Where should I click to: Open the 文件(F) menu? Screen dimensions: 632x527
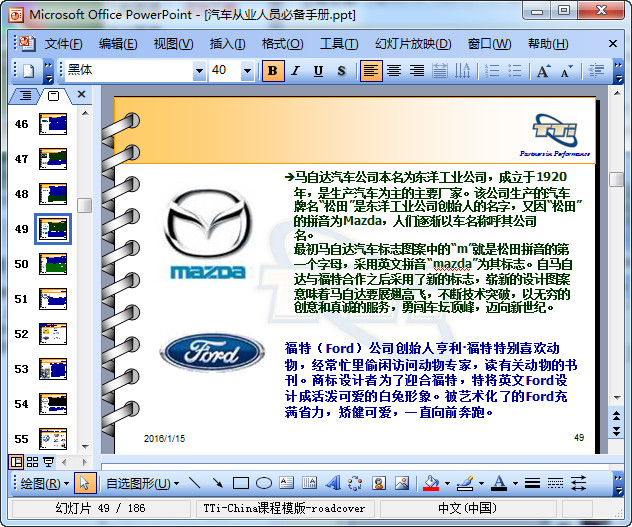click(x=63, y=44)
